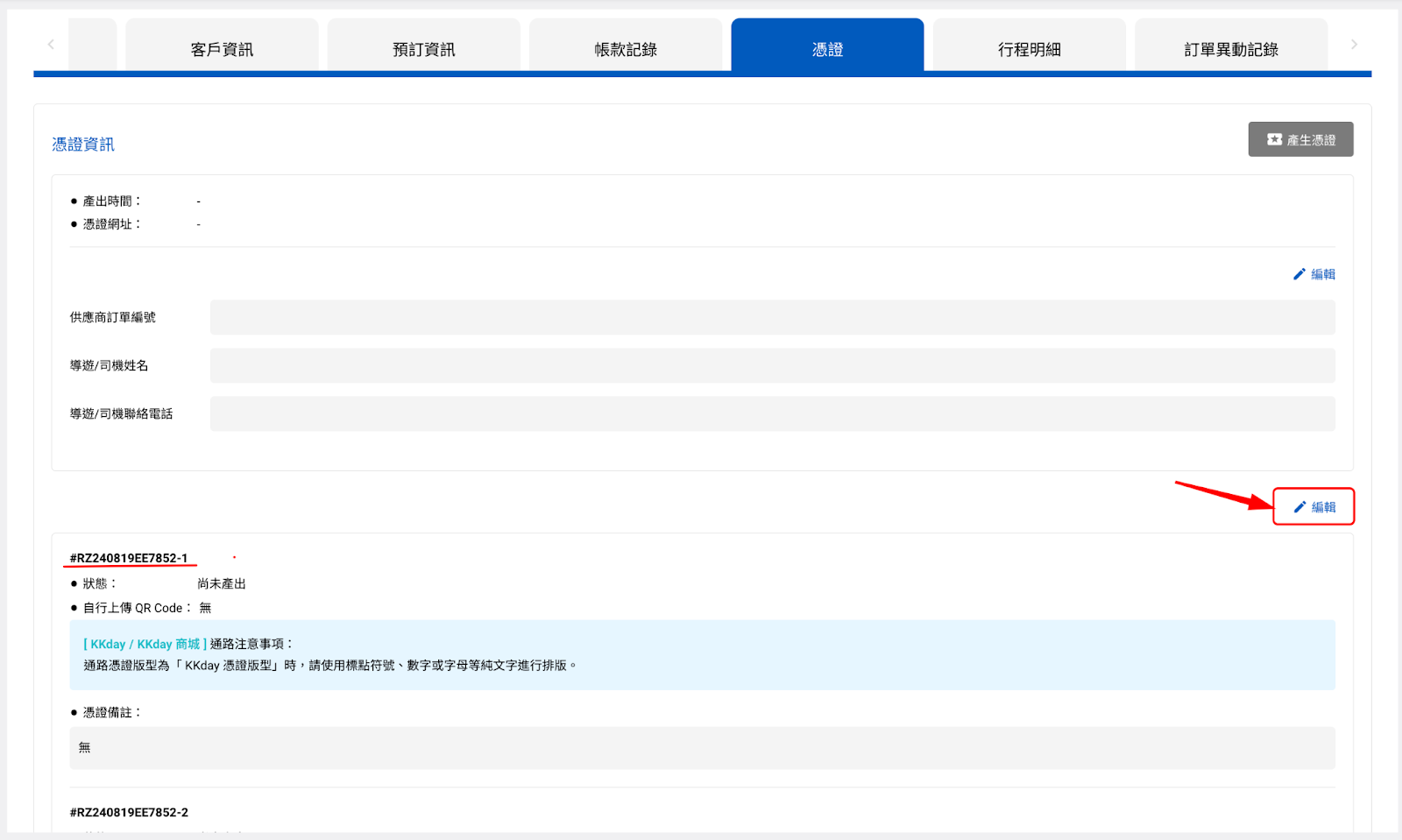Image resolution: width=1402 pixels, height=840 pixels.
Task: Select voucher number #RZ240819EE7852-2
Action: 129,812
